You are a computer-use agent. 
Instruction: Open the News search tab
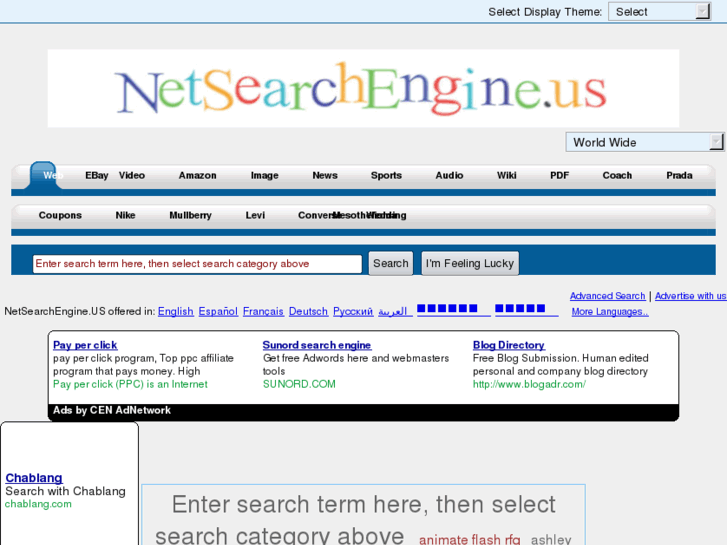(325, 175)
